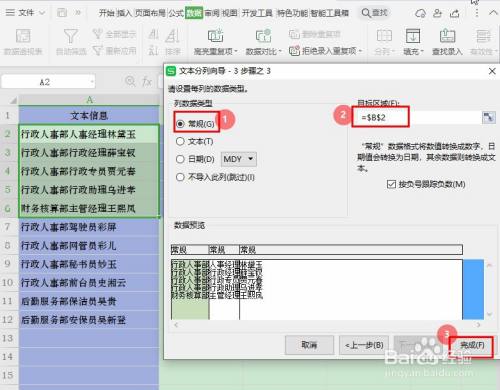This screenshot has height=390, width=500.
Task: Expand the 高亮重复项 dropdown
Action: coord(236,51)
